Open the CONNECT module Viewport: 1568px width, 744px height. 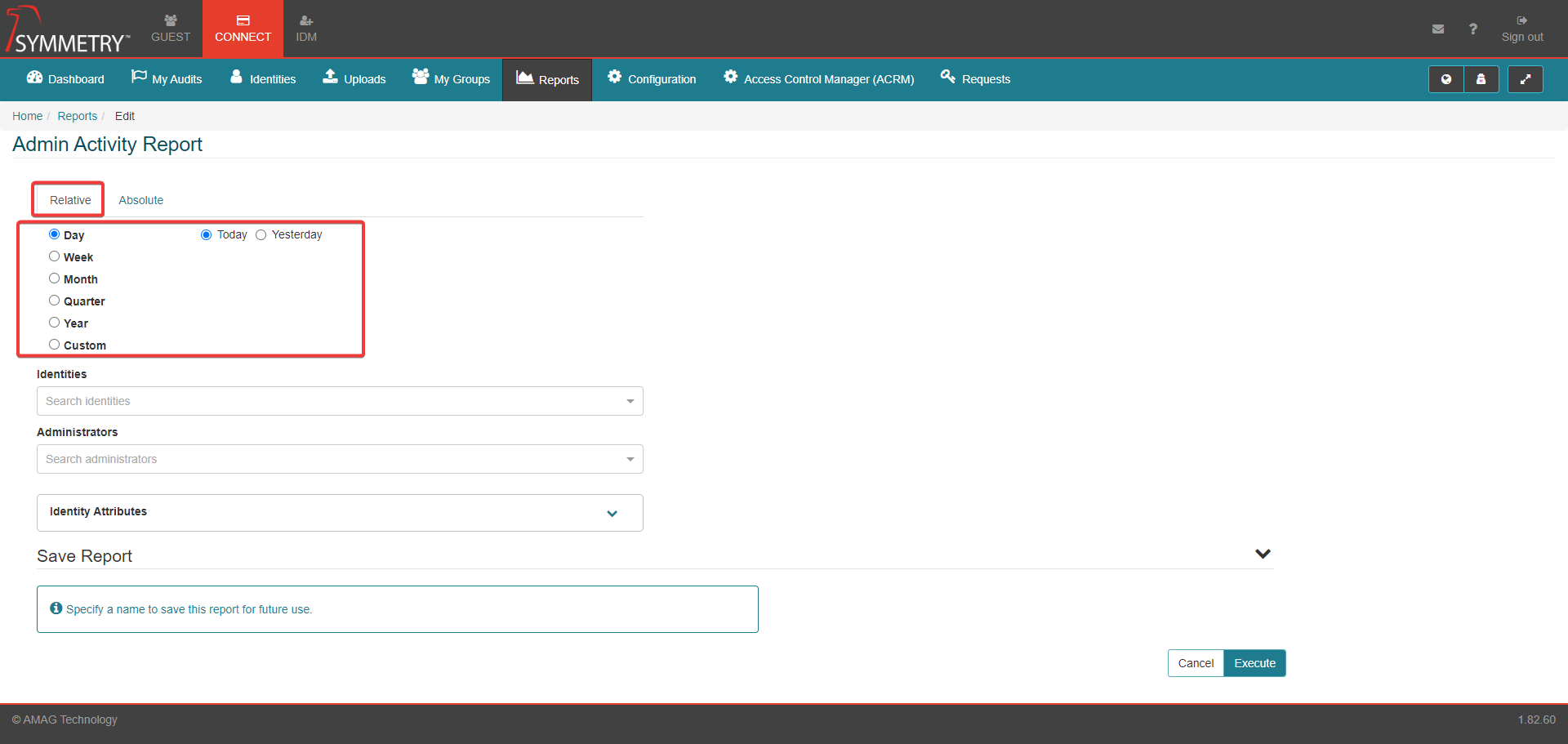click(243, 29)
